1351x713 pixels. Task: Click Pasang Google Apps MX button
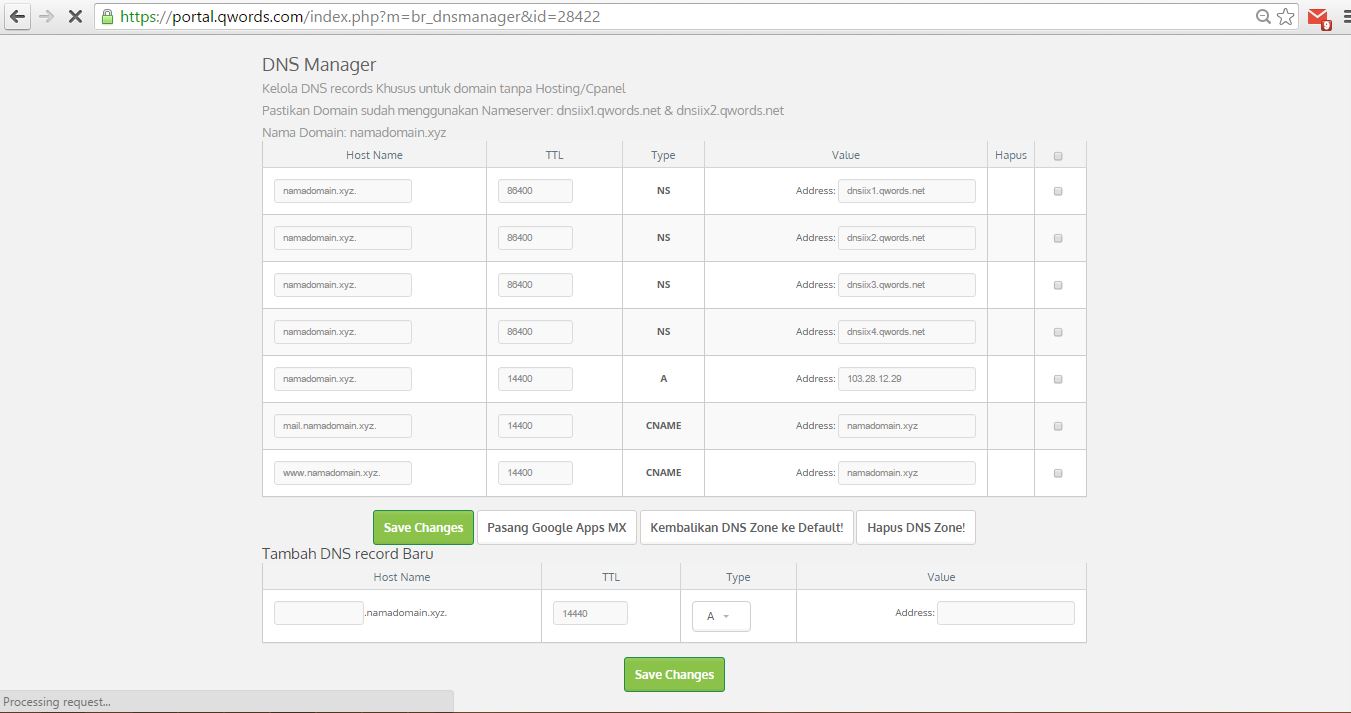[x=556, y=528]
